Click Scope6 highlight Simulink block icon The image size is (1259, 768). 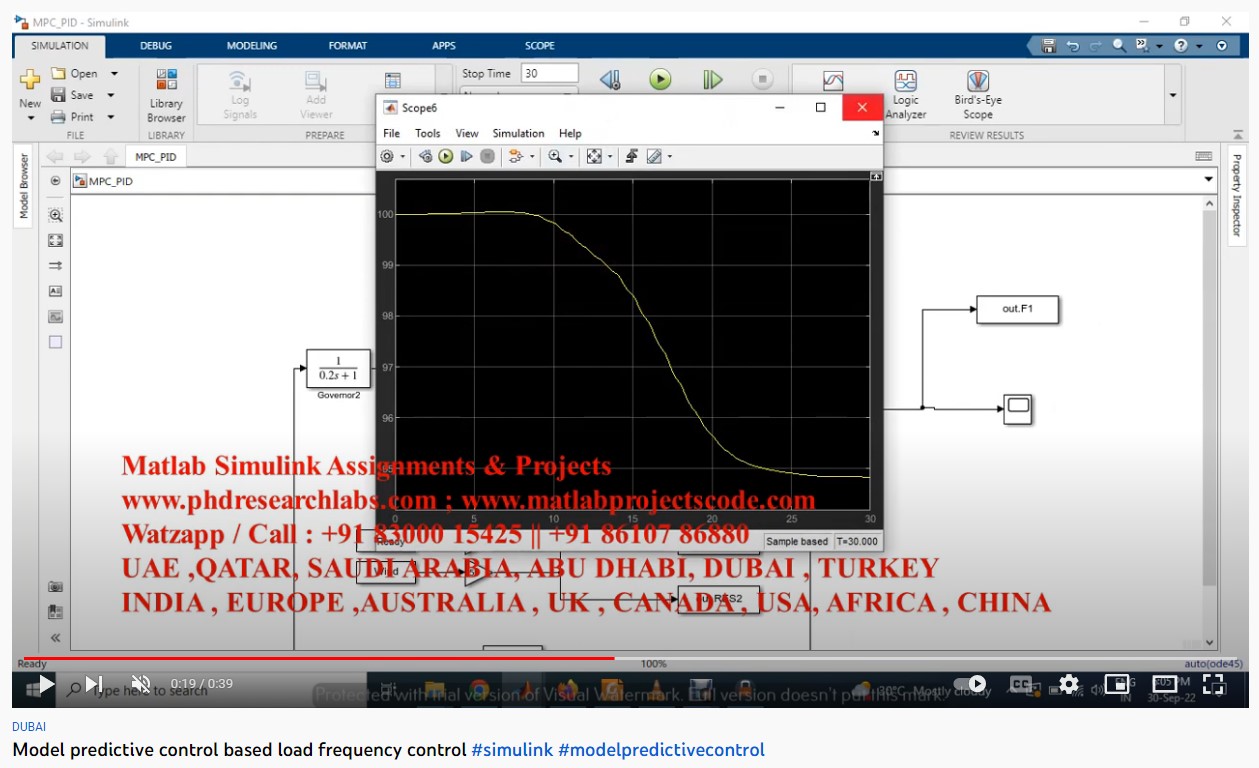coord(516,156)
